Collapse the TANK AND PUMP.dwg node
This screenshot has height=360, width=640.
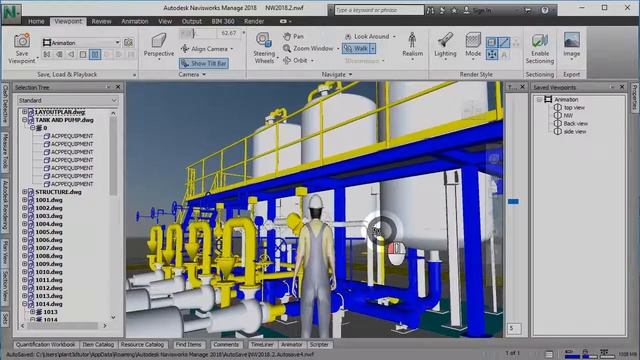(x=24, y=120)
